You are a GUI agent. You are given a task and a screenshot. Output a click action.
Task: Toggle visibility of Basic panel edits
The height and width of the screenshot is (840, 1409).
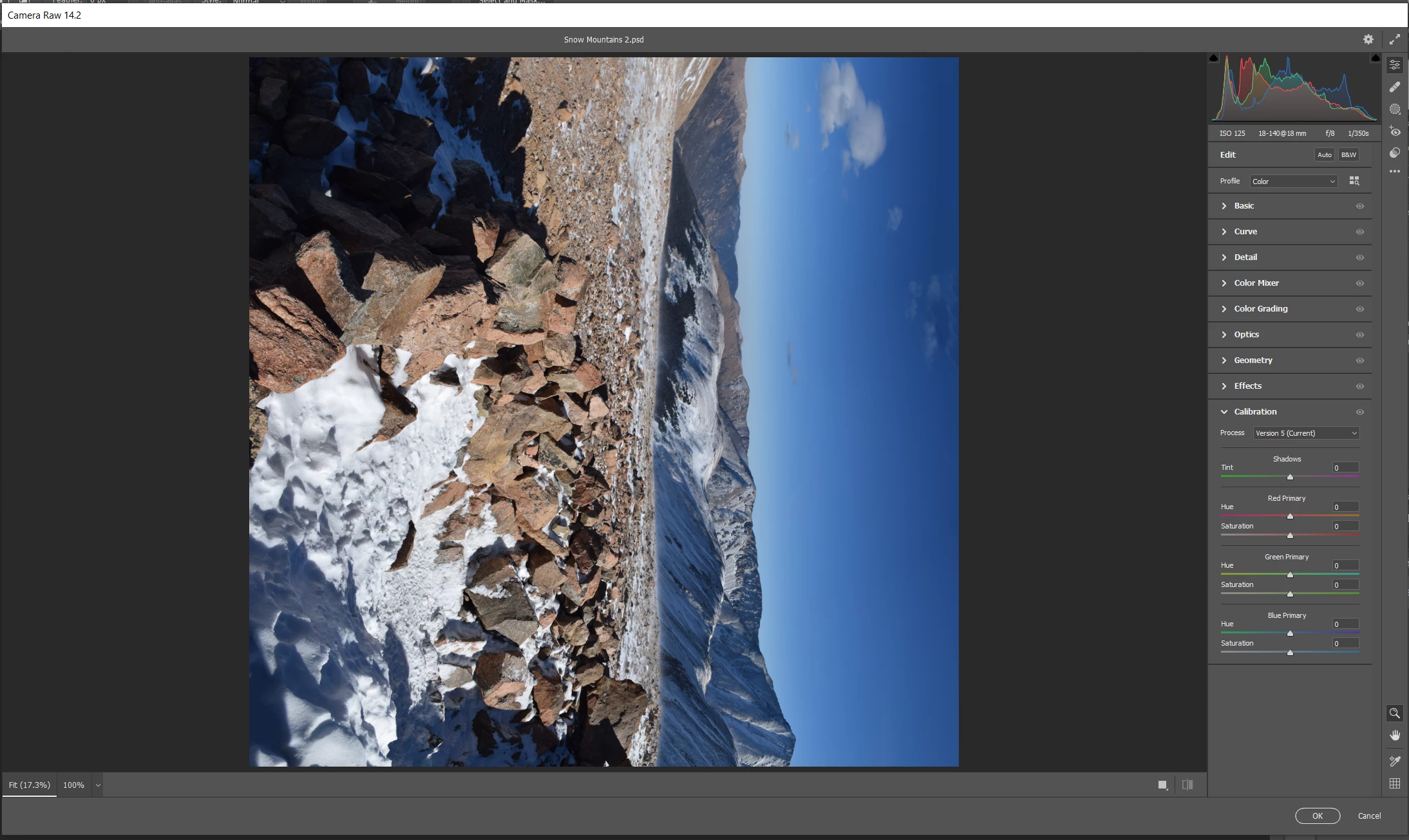pyautogui.click(x=1359, y=206)
